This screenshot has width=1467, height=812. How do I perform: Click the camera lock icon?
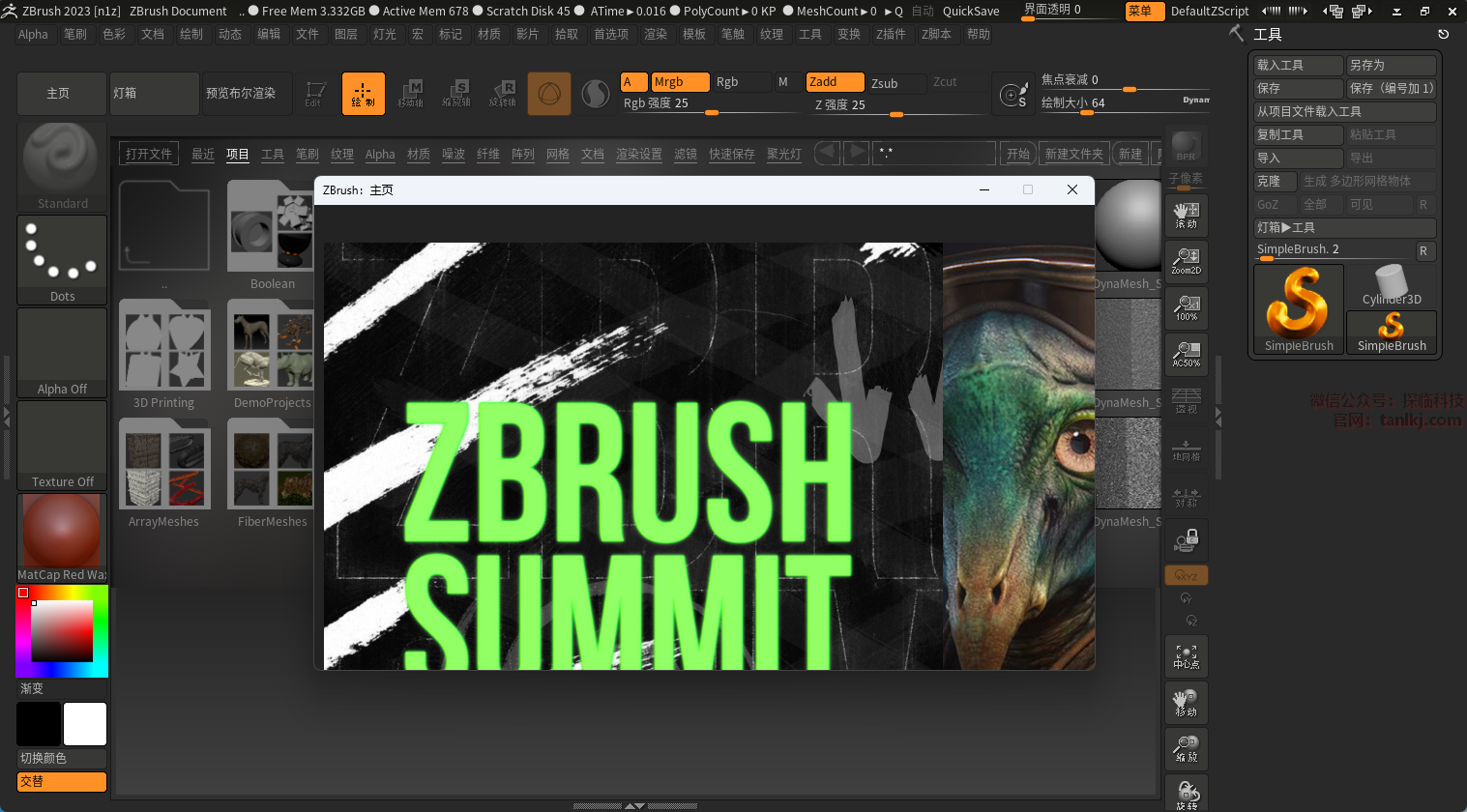coord(1186,539)
